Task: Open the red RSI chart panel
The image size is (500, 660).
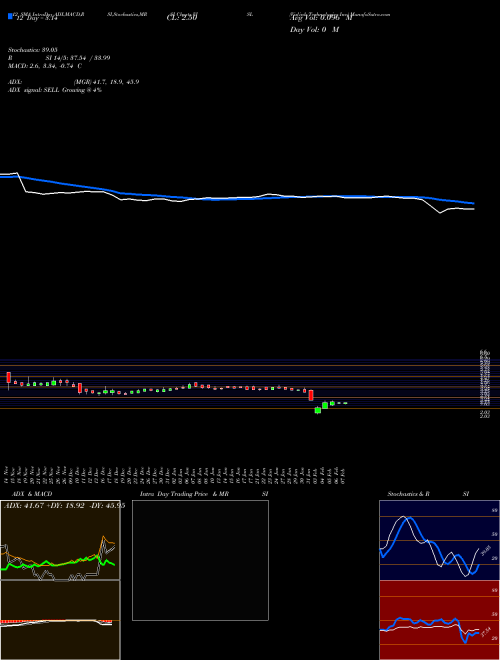Action: click(439, 620)
